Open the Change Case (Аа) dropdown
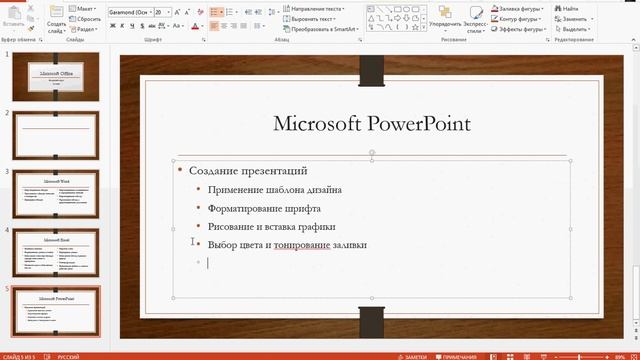 click(x=178, y=26)
